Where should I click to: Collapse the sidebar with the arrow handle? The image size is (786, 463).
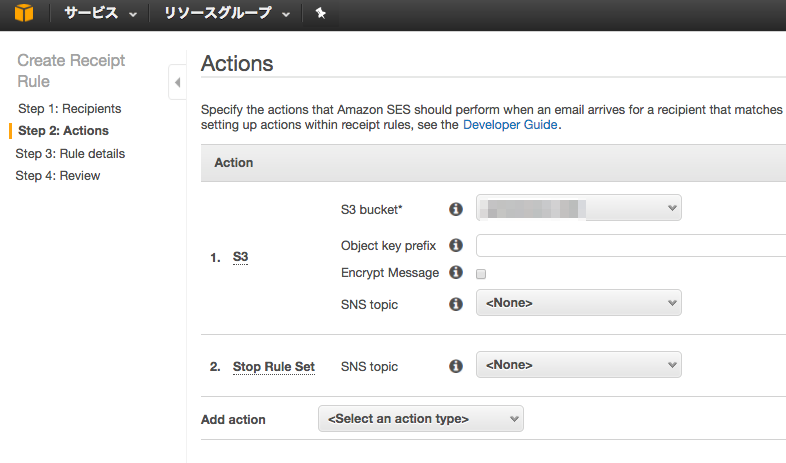click(177, 82)
